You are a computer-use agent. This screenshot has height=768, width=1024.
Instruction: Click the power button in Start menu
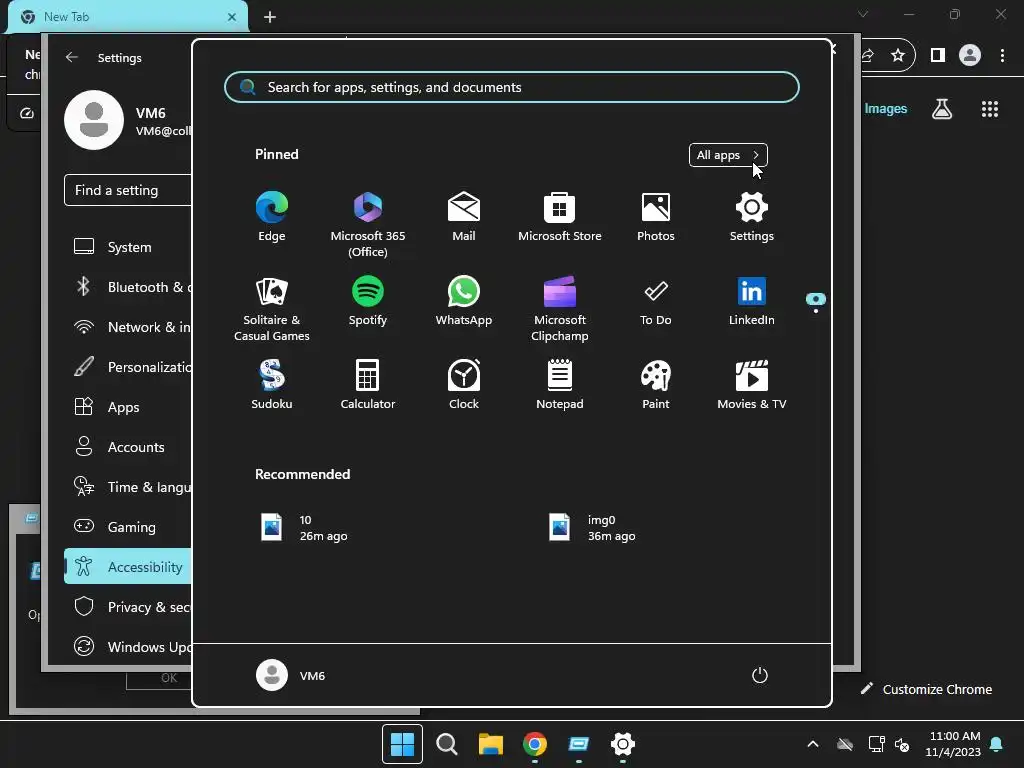pos(760,675)
